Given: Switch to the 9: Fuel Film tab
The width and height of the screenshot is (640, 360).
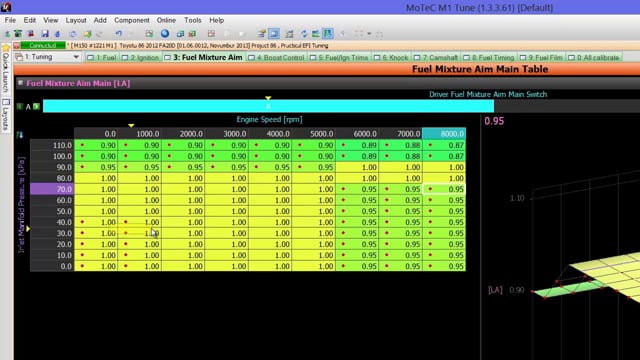Looking at the screenshot, I should pyautogui.click(x=541, y=58).
